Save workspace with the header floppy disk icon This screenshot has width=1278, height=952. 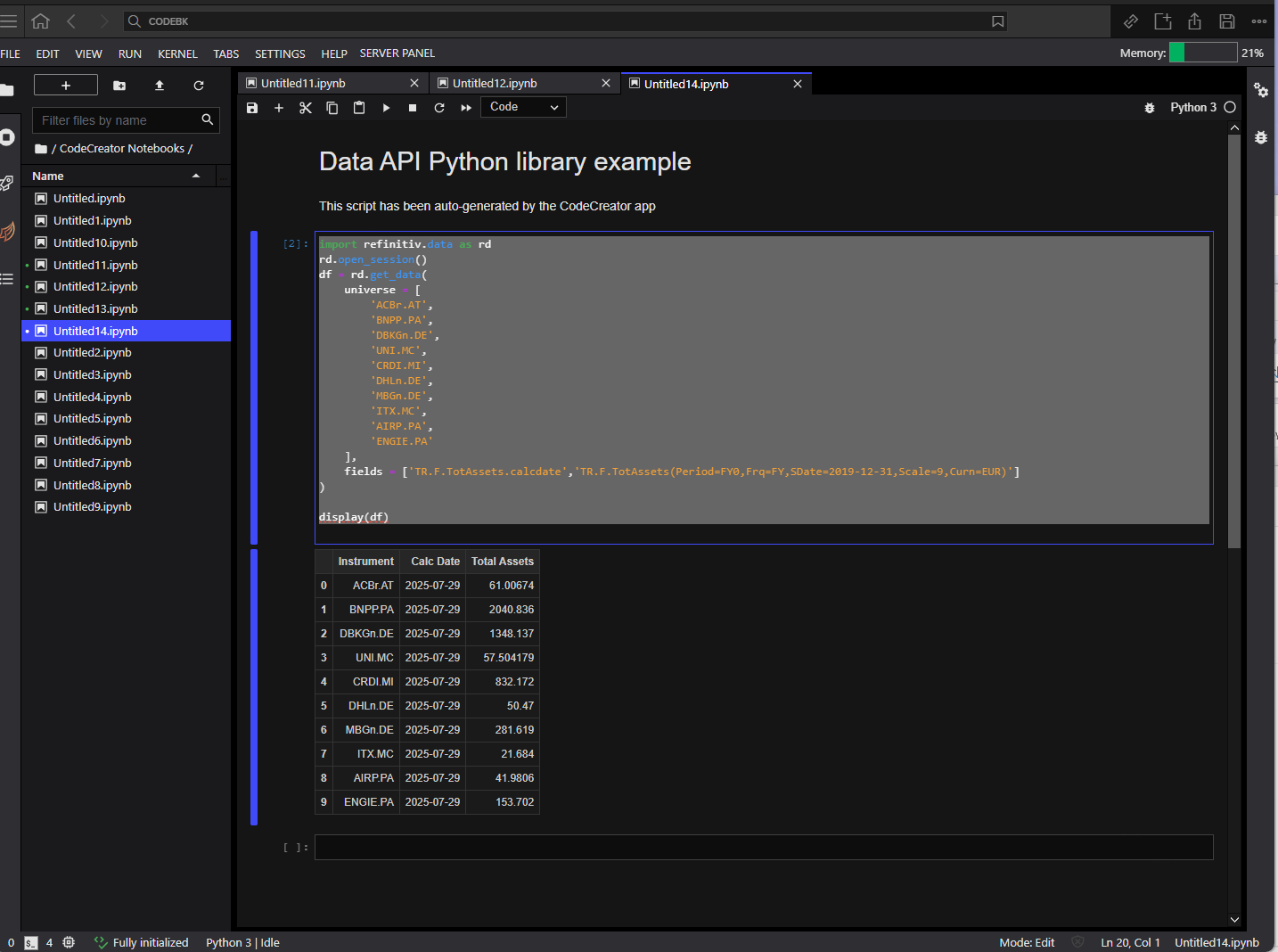pyautogui.click(x=1227, y=21)
